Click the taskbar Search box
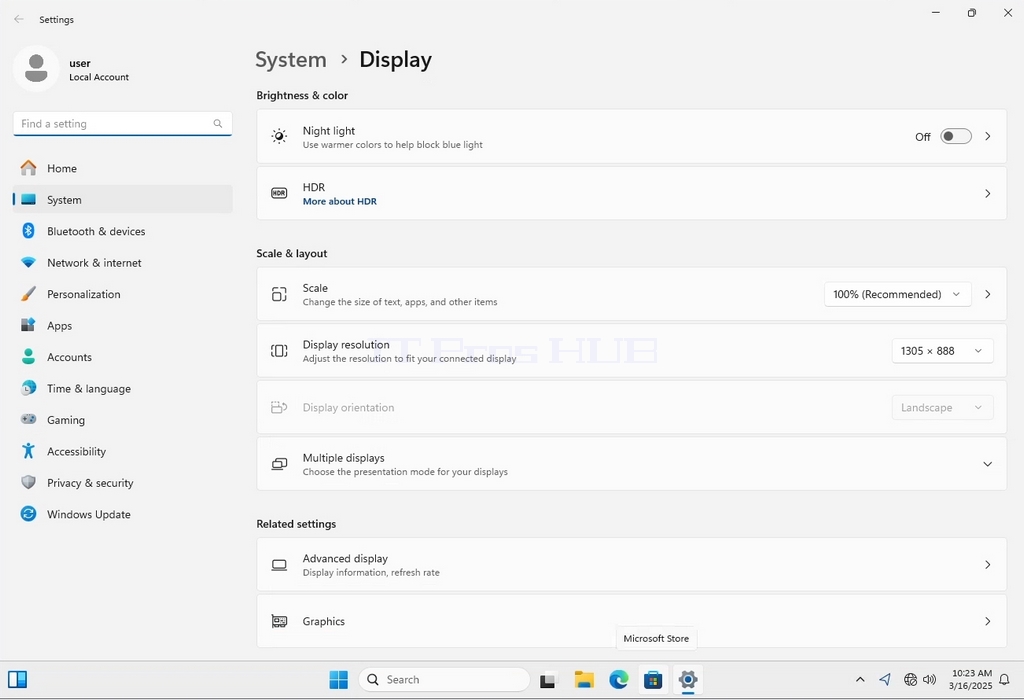Image resolution: width=1024 pixels, height=700 pixels. pyautogui.click(x=444, y=680)
